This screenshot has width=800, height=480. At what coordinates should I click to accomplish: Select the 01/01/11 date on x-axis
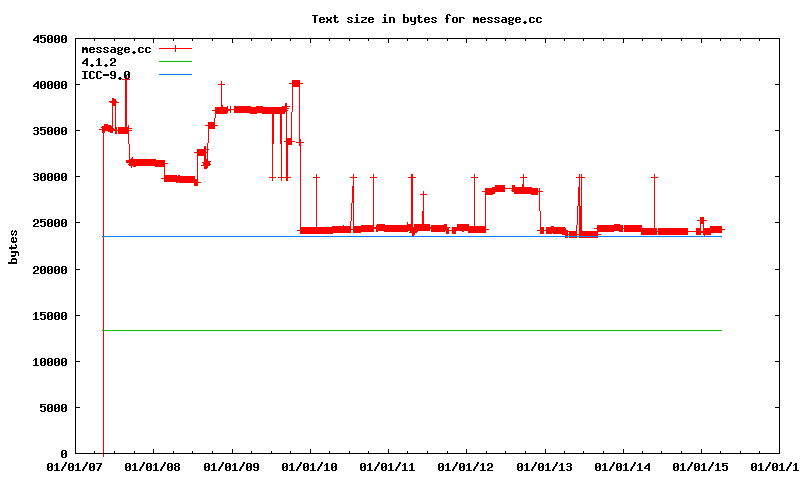(x=388, y=467)
